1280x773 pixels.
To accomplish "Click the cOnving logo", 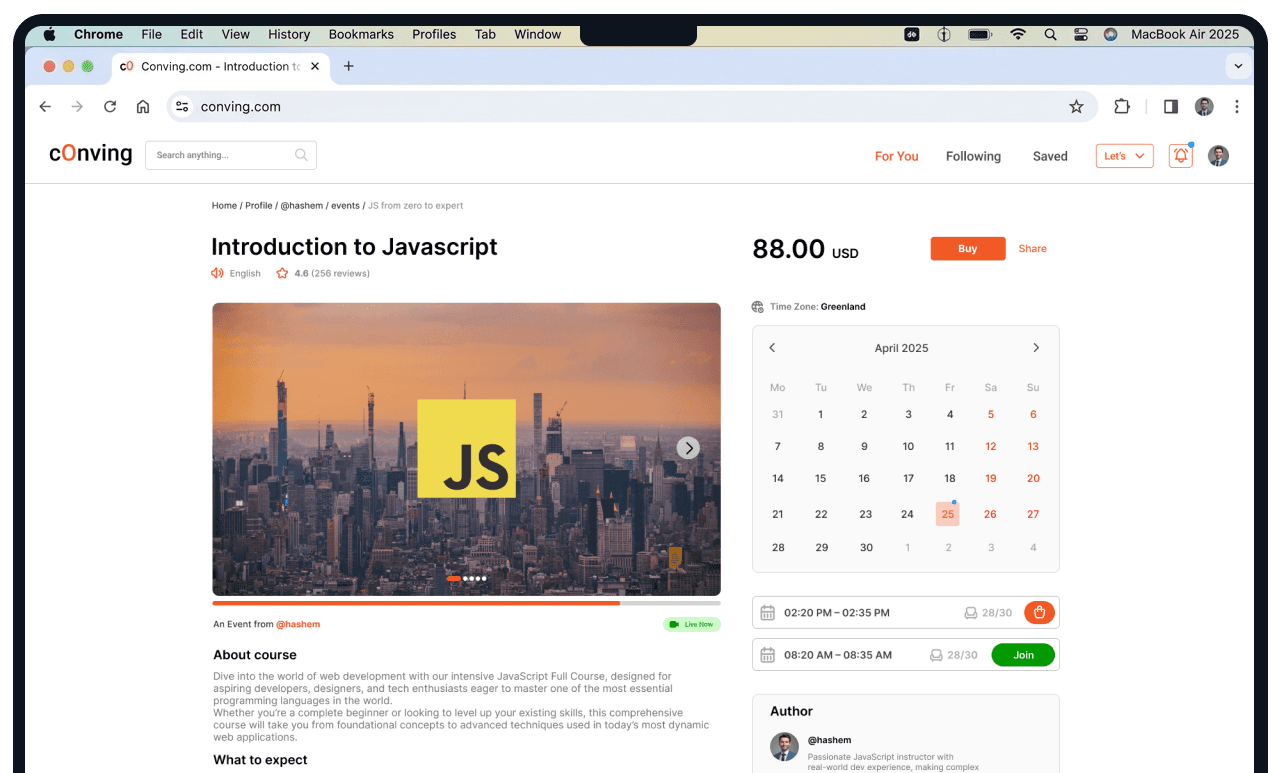I will [90, 154].
